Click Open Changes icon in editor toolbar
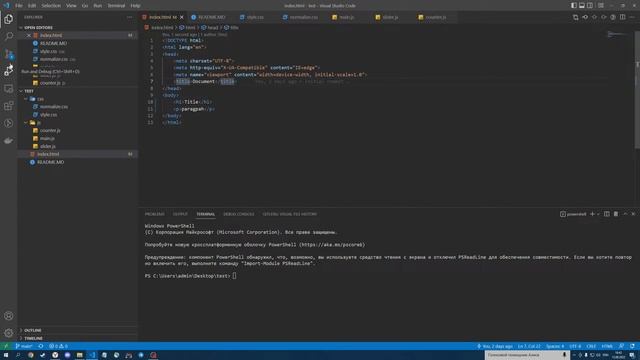The width and height of the screenshot is (640, 360). click(576, 17)
